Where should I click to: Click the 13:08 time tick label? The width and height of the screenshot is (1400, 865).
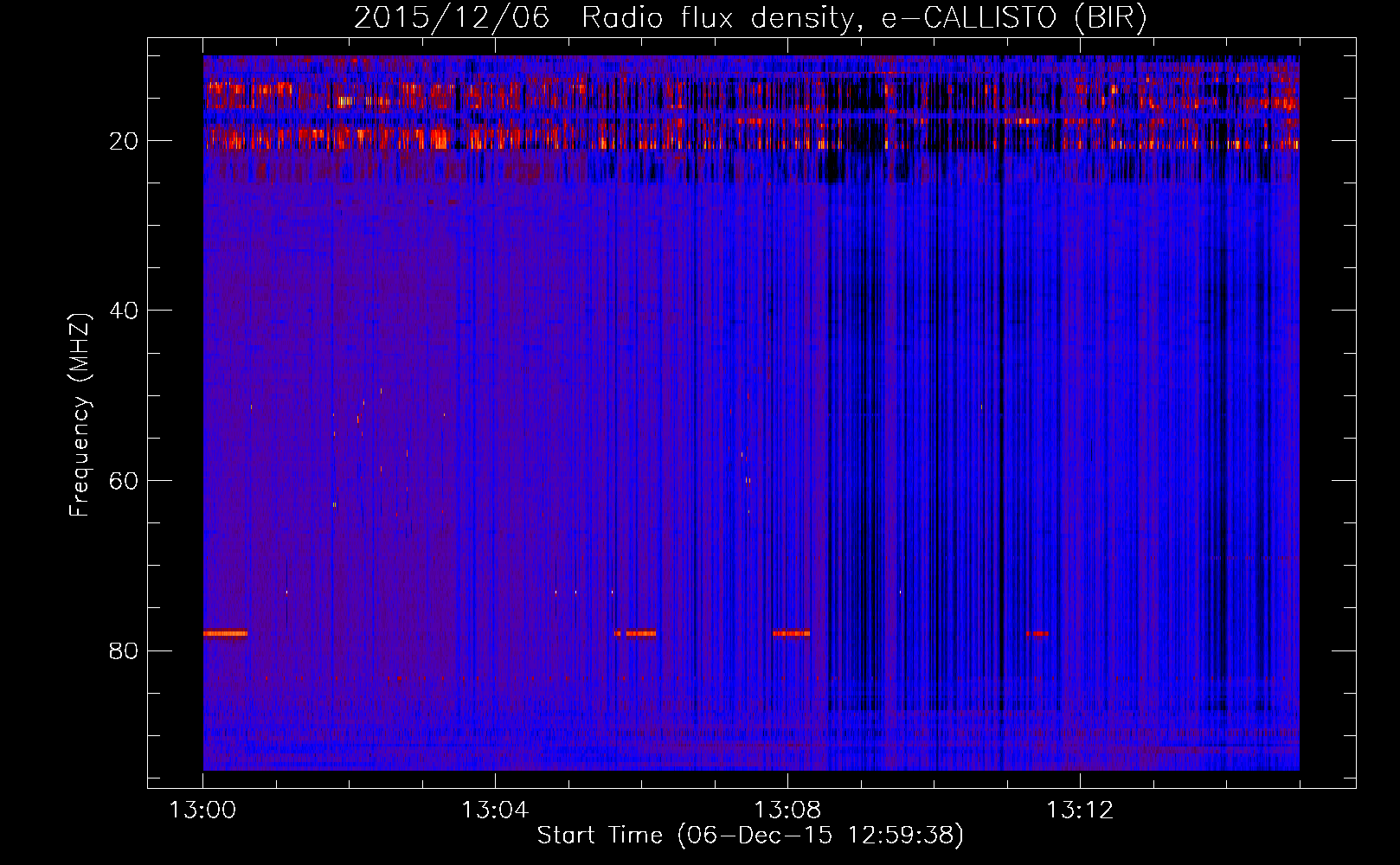pyautogui.click(x=787, y=811)
